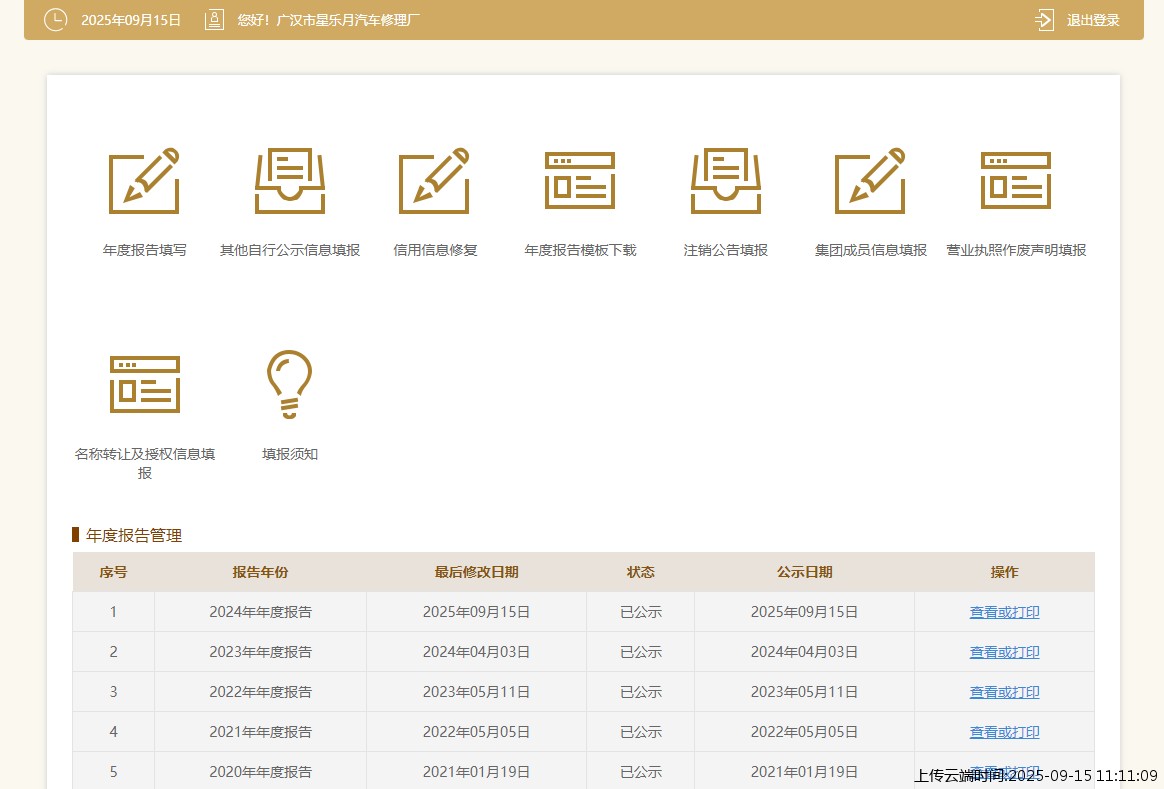Click 2022年05月05日 in 公示日期 column
The height and width of the screenshot is (789, 1164).
coord(805,732)
